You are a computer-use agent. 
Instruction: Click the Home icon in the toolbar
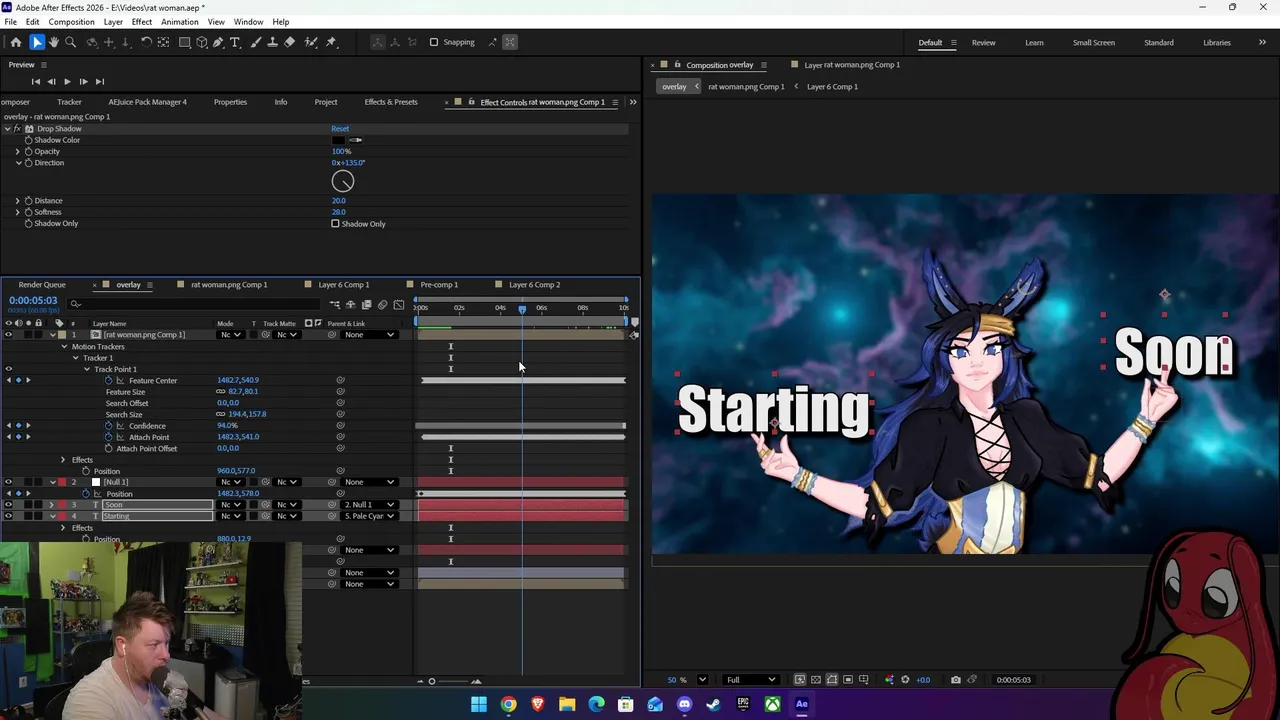tap(16, 42)
